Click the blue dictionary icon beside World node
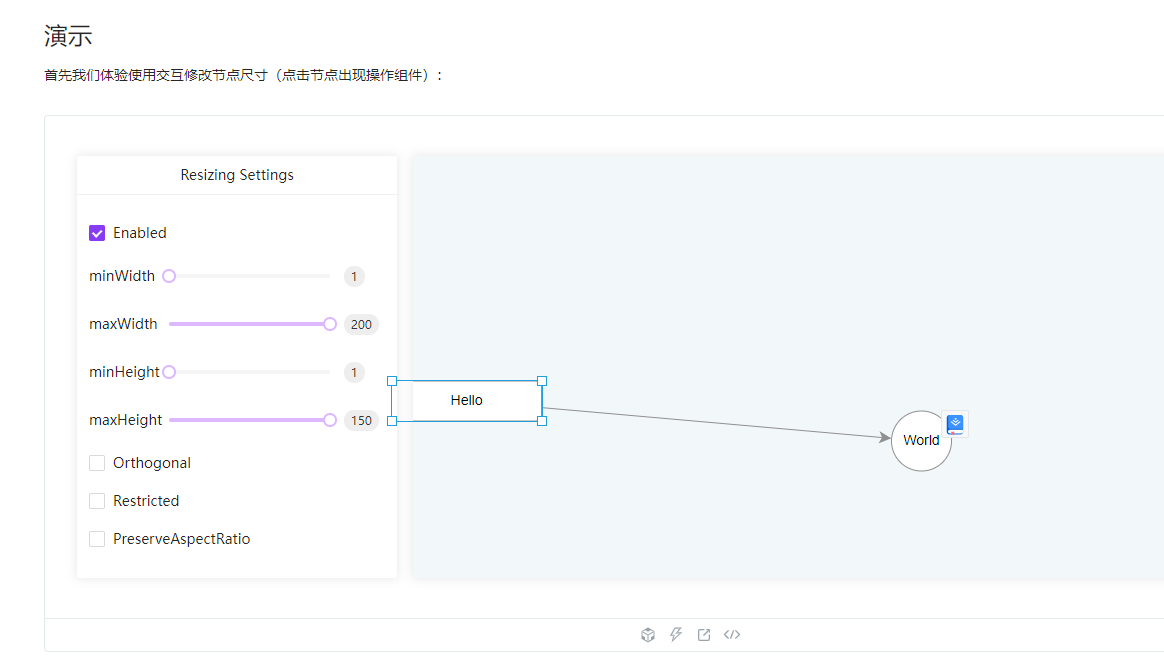Image resolution: width=1164 pixels, height=671 pixels. point(955,423)
